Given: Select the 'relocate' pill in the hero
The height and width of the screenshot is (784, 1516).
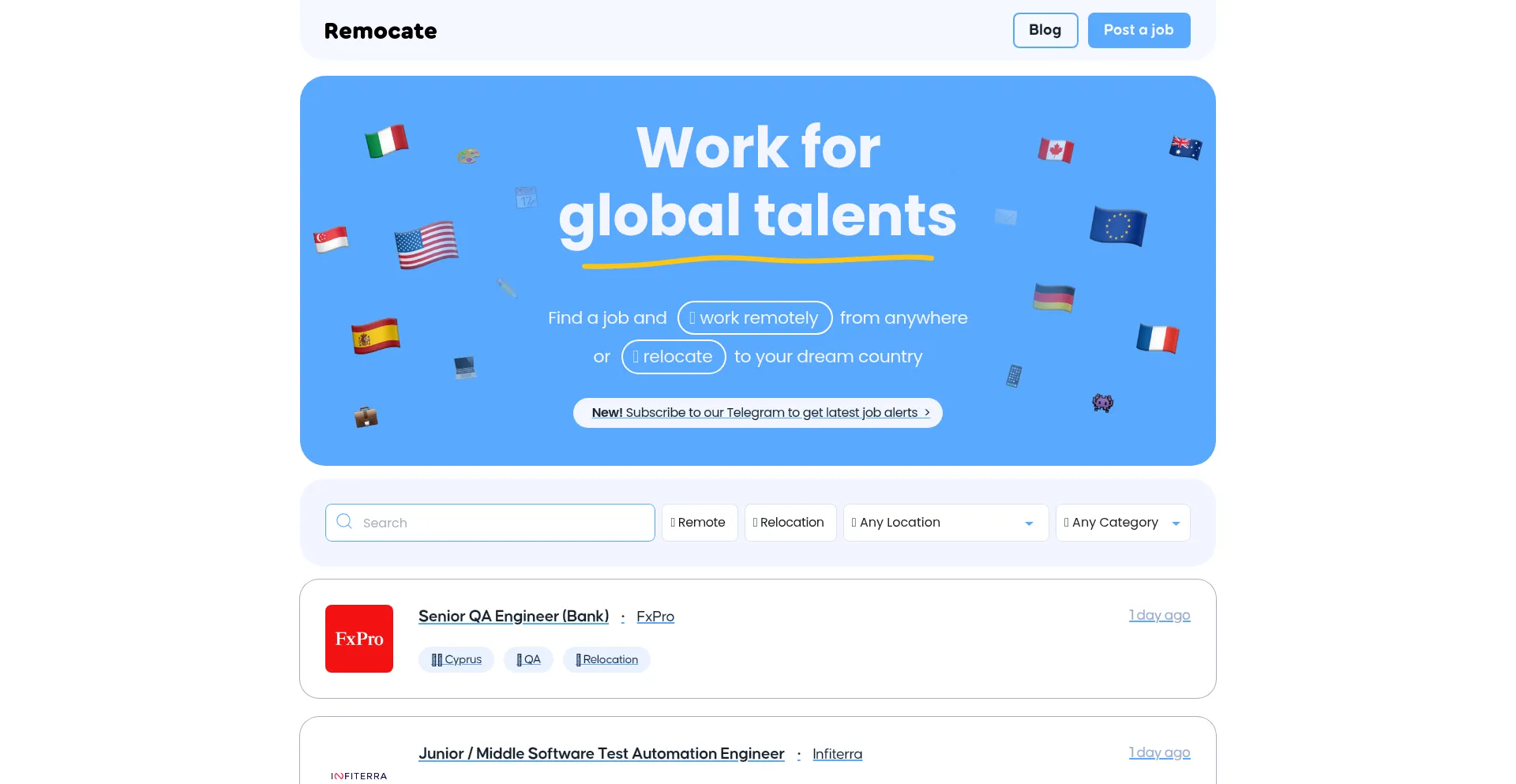Looking at the screenshot, I should 674,357.
